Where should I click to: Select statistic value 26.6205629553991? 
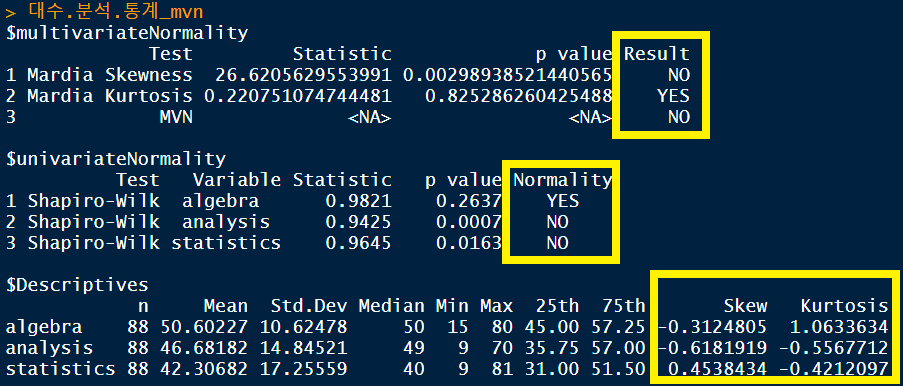(303, 75)
